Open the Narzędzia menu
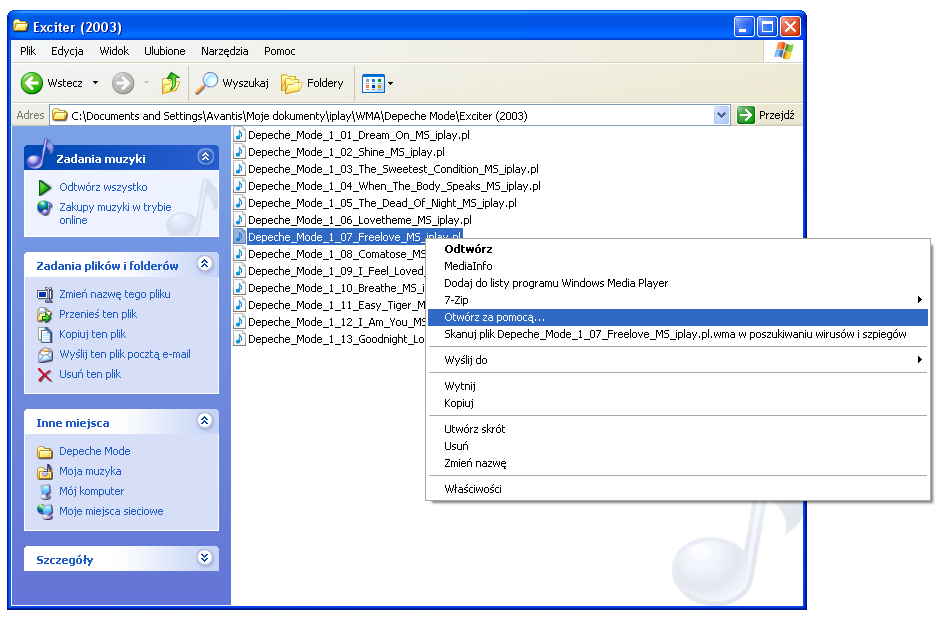The height and width of the screenshot is (626, 948). click(224, 51)
